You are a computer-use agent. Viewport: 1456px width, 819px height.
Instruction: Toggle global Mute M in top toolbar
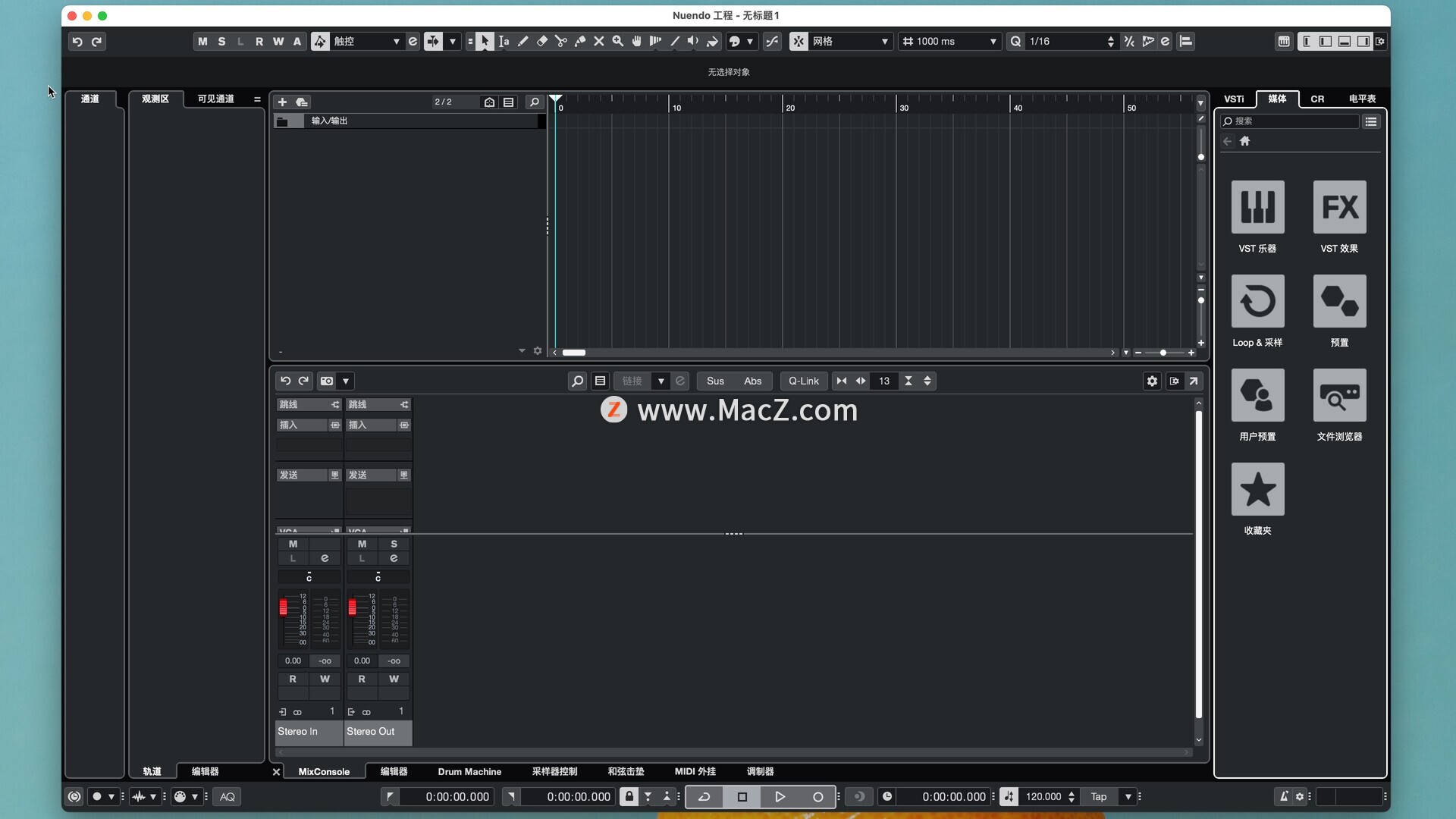coord(202,42)
